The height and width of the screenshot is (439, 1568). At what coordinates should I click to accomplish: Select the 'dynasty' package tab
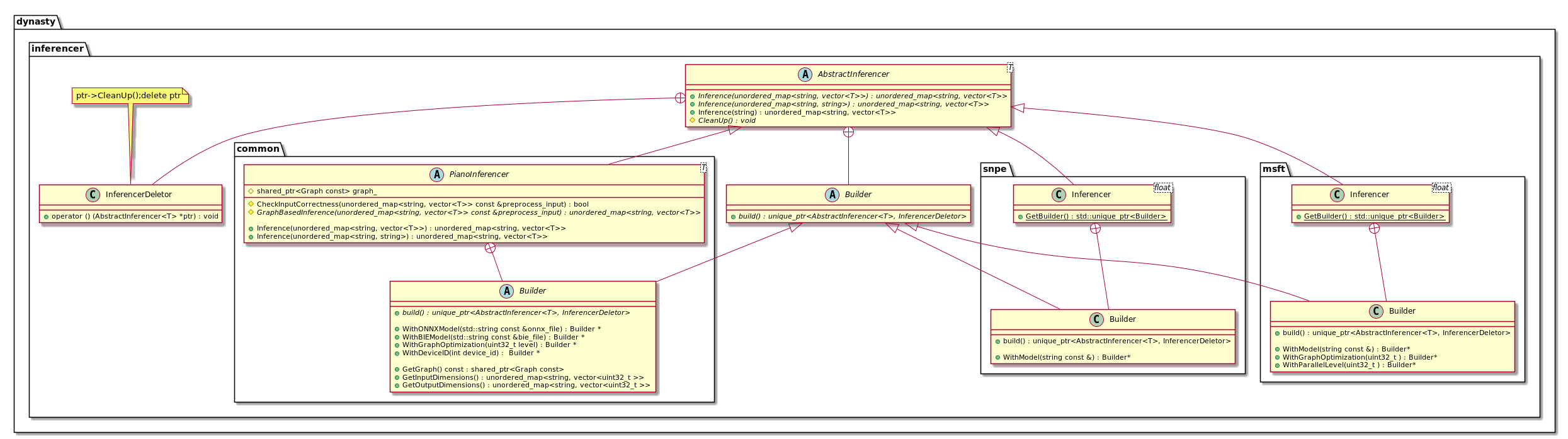pyautogui.click(x=36, y=21)
